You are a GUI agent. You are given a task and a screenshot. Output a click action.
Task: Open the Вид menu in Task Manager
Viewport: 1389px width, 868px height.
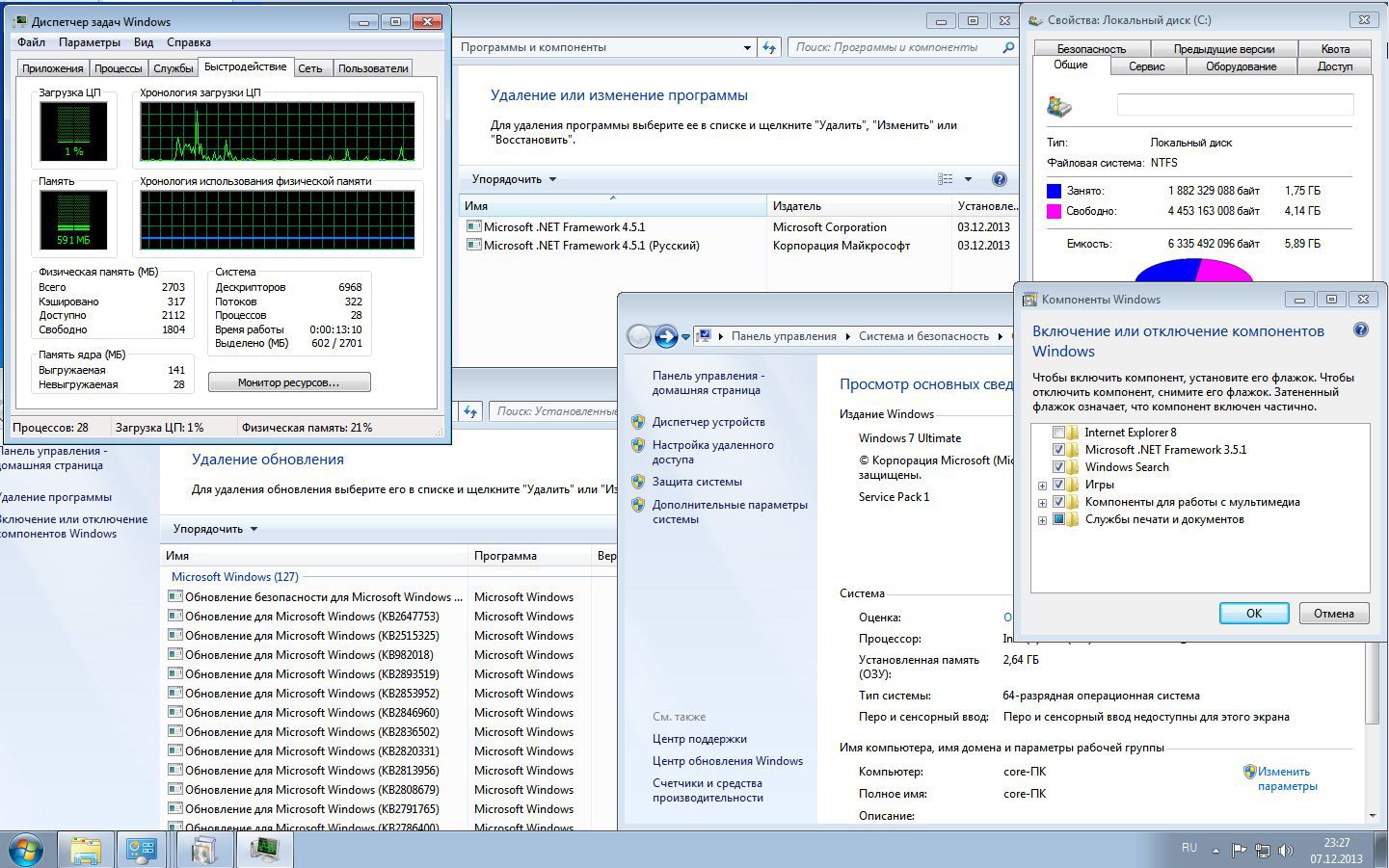pos(144,42)
